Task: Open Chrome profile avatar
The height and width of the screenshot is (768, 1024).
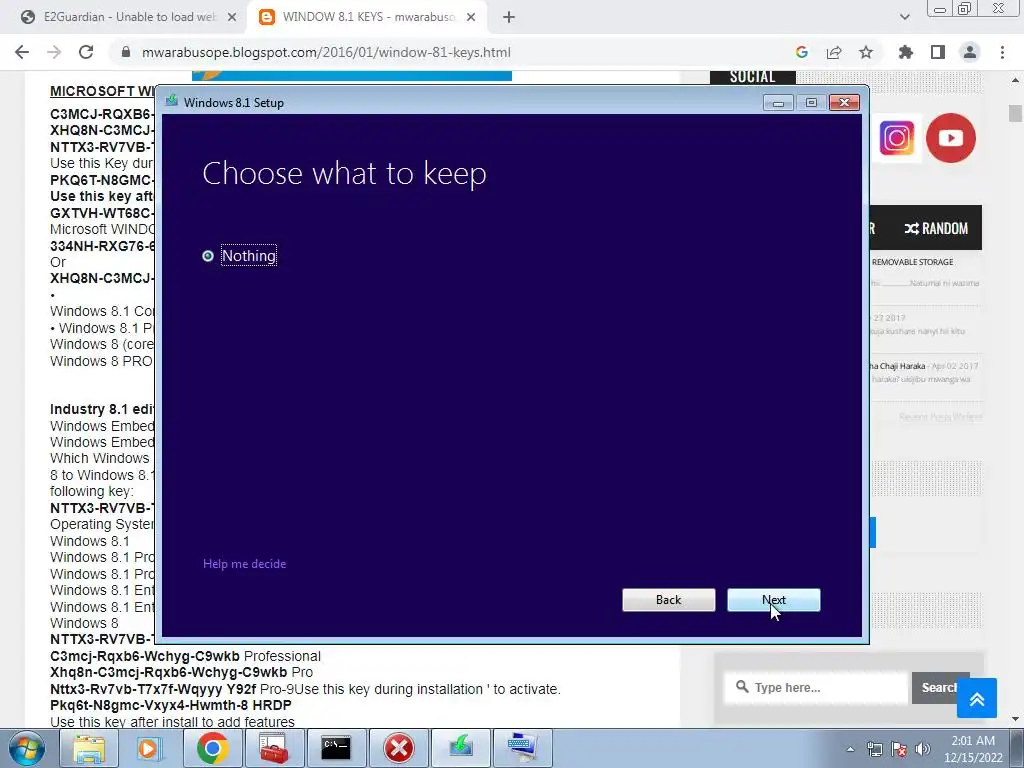Action: coord(970,52)
